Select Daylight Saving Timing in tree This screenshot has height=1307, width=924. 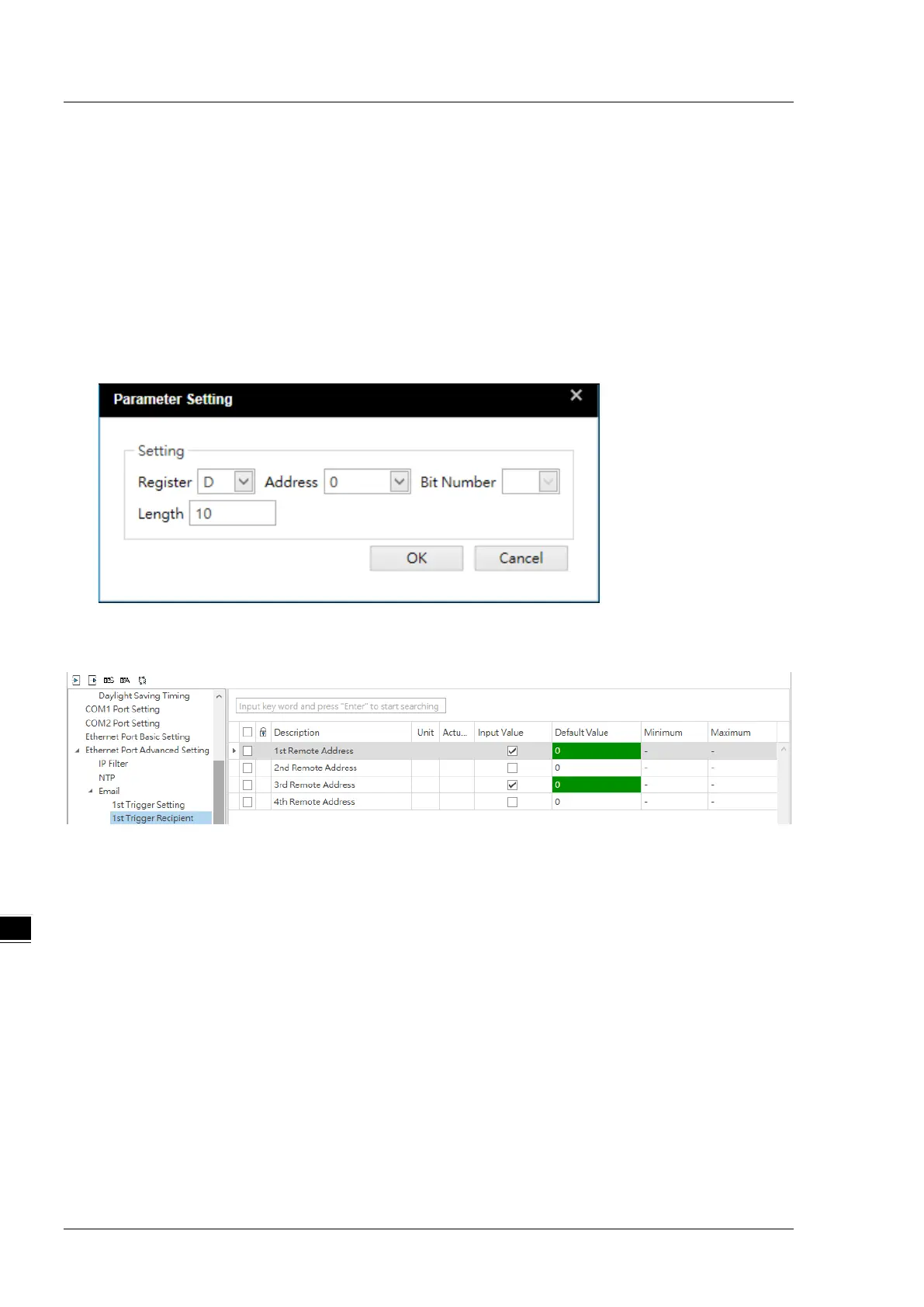[x=144, y=695]
